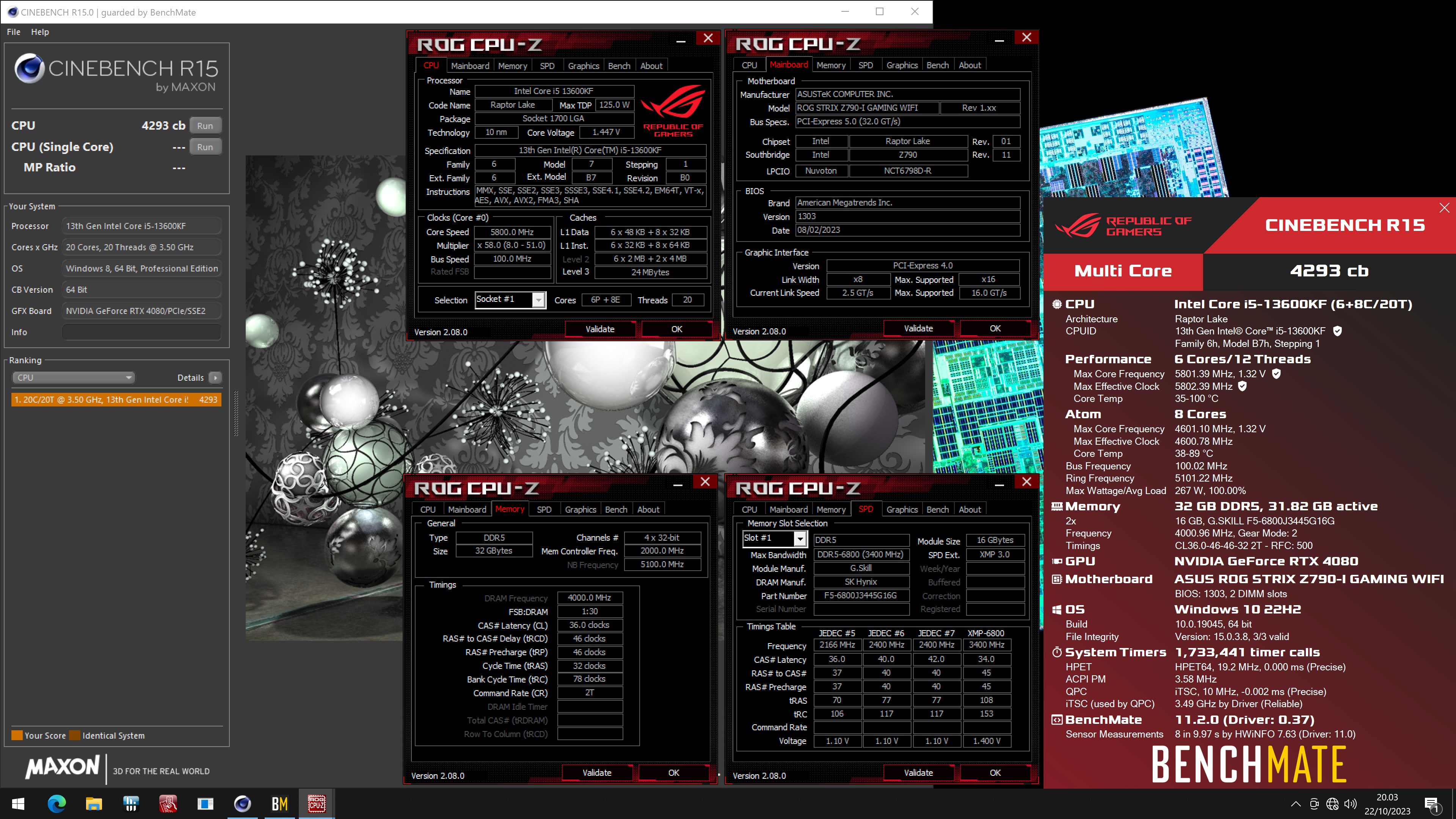Switch to CPU tab in the Memory window

tap(428, 509)
